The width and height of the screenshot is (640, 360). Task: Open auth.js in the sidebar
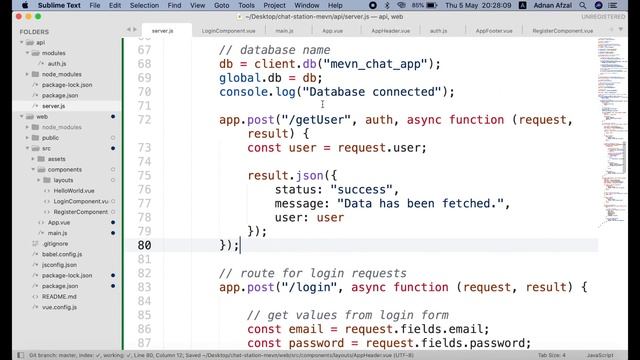[x=57, y=64]
